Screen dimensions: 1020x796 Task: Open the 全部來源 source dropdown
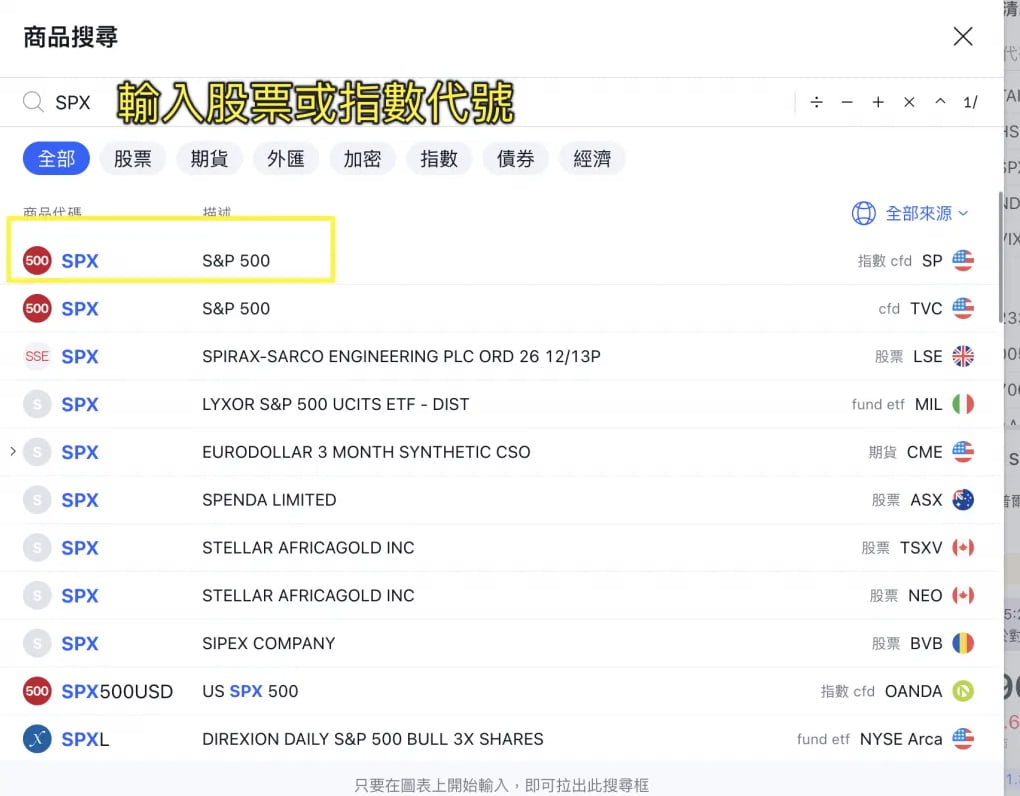click(x=921, y=213)
